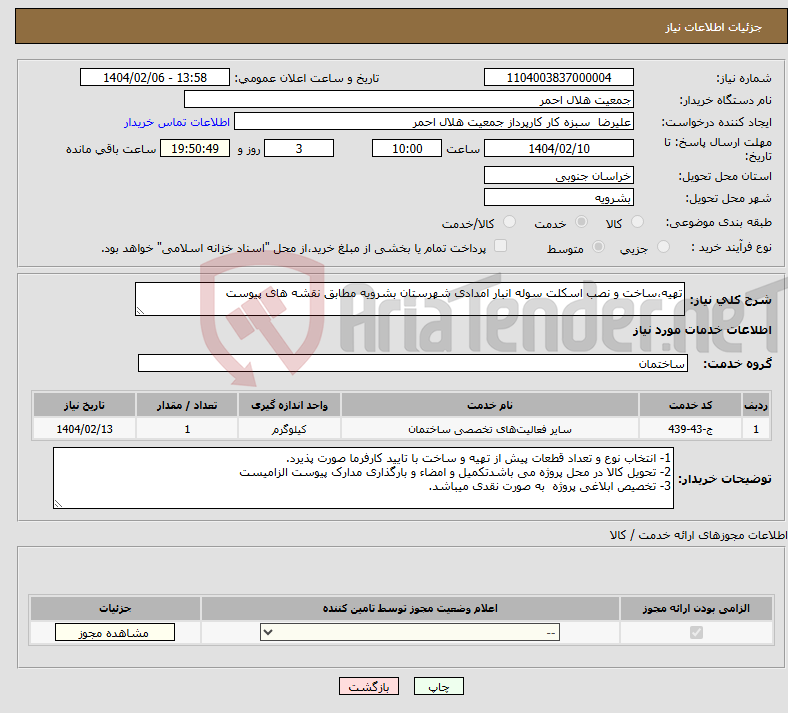The height and width of the screenshot is (713, 788).
Task: Click the بازگشت back button
Action: (x=369, y=687)
